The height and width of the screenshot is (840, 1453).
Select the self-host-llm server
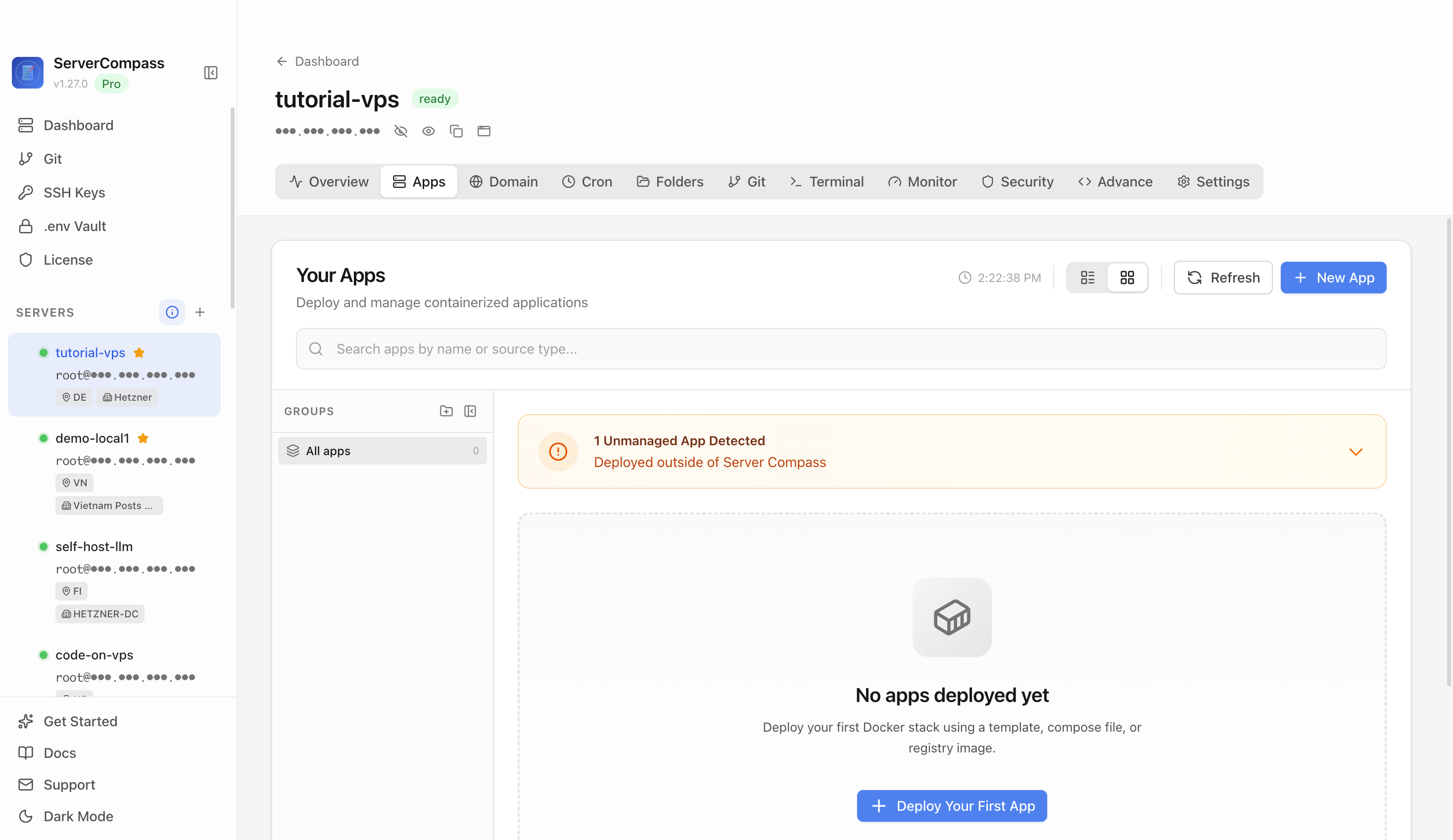point(114,579)
